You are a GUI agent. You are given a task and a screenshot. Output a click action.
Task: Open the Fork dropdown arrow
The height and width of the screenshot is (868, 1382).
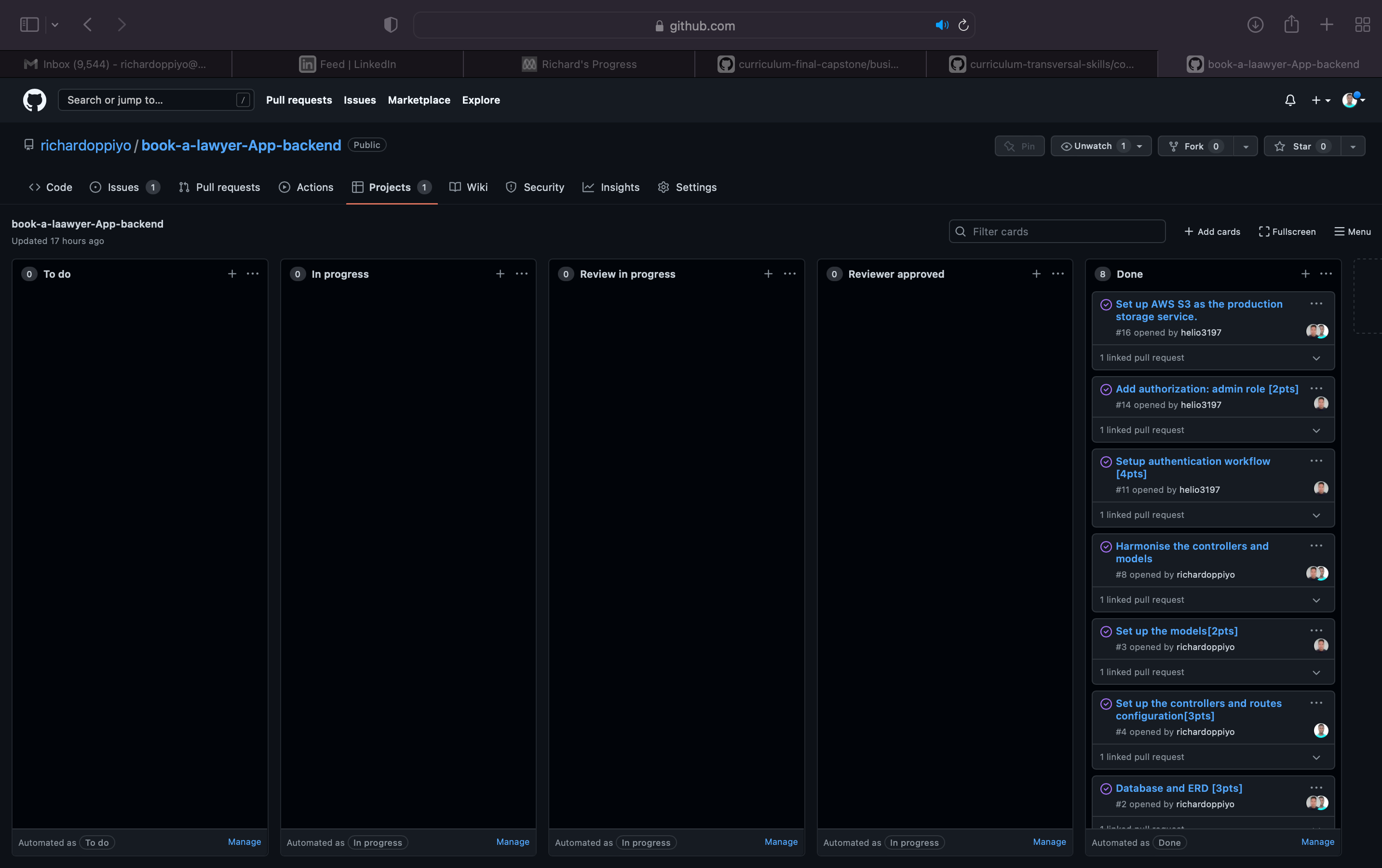coord(1246,147)
